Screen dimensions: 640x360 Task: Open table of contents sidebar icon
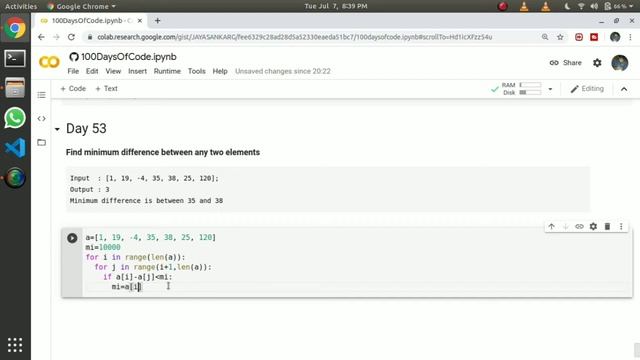42,95
